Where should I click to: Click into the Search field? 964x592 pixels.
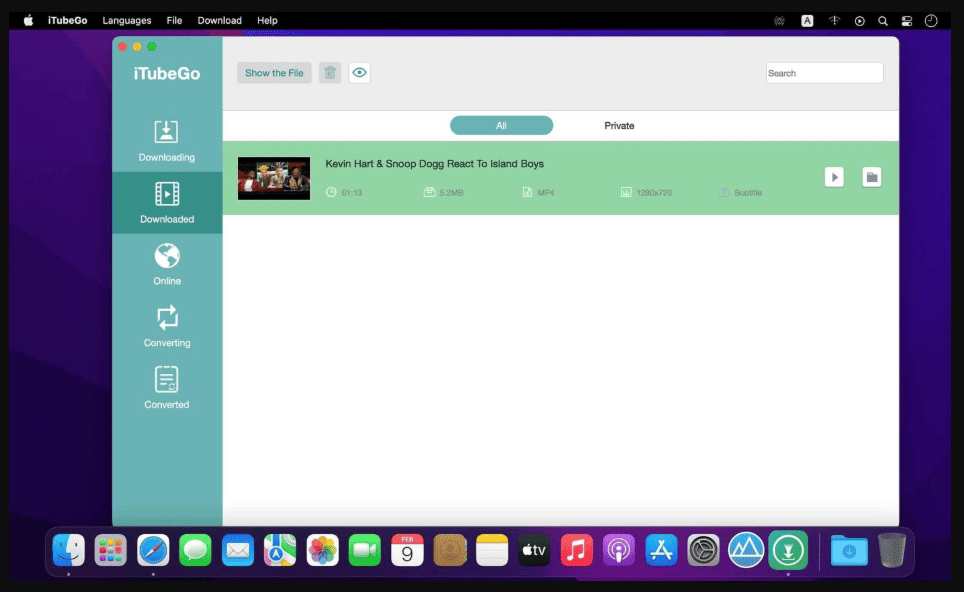coord(824,73)
